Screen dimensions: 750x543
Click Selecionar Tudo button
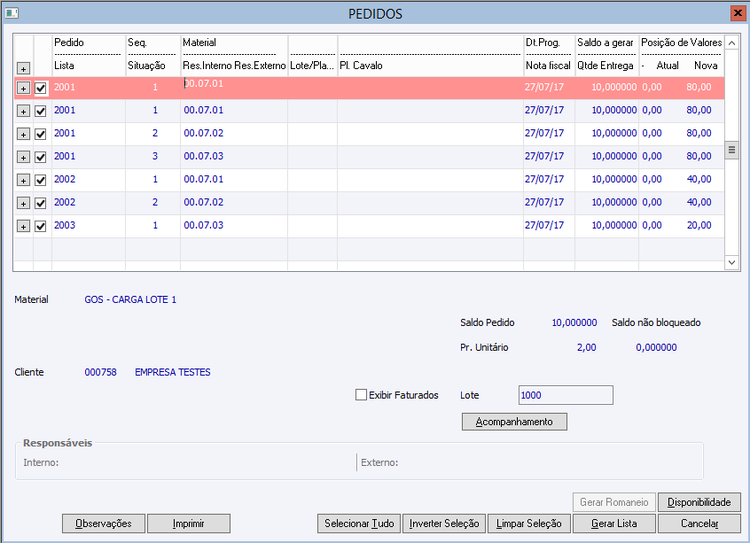(359, 523)
